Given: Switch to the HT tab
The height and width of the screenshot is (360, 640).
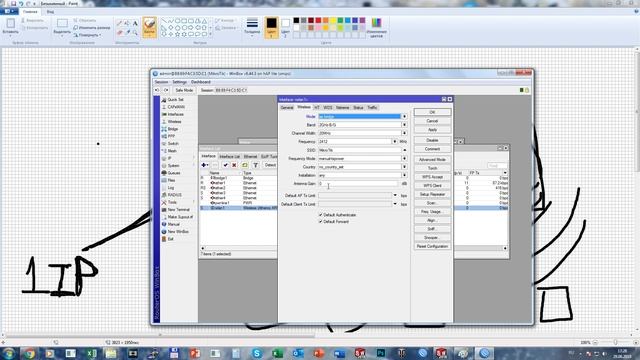Looking at the screenshot, I should [x=317, y=108].
